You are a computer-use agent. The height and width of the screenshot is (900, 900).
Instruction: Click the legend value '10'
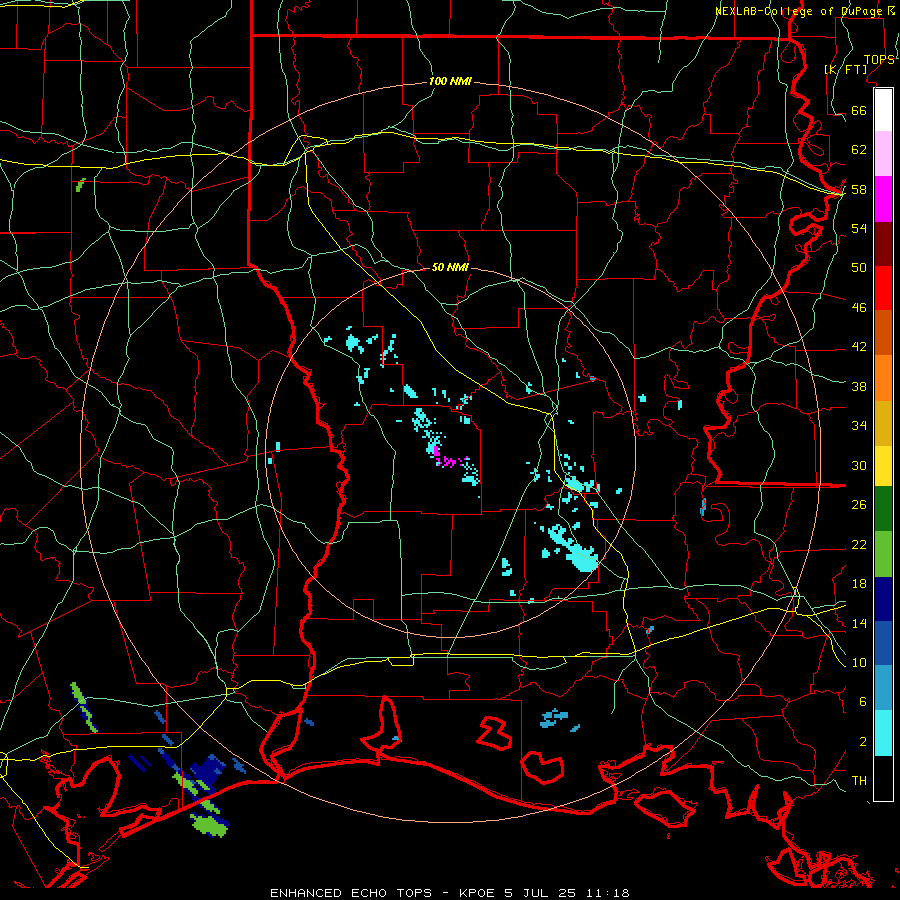[x=859, y=662]
